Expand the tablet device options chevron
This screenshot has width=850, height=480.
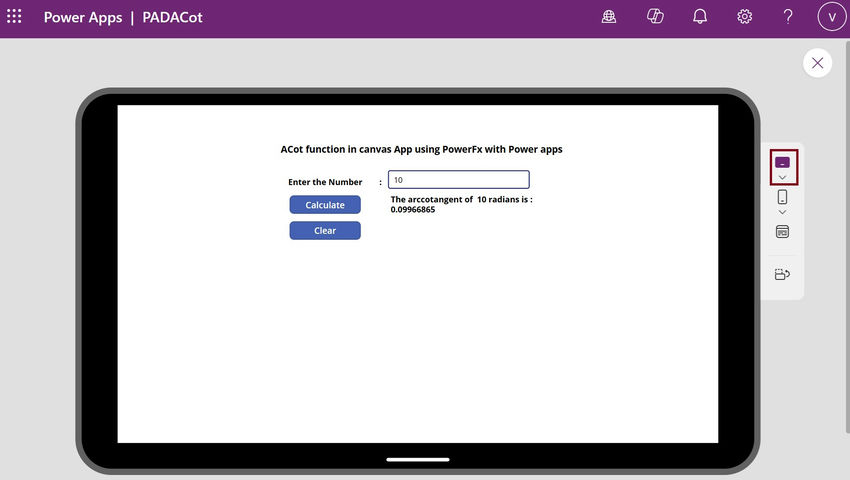pyautogui.click(x=782, y=177)
